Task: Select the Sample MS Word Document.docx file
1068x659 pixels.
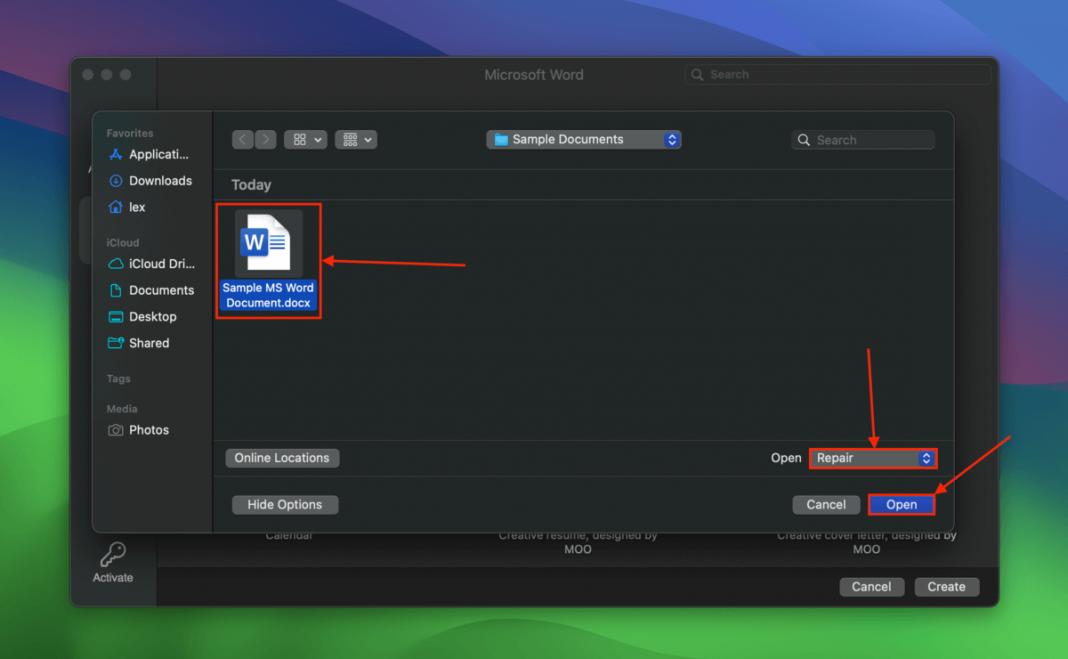Action: 268,245
